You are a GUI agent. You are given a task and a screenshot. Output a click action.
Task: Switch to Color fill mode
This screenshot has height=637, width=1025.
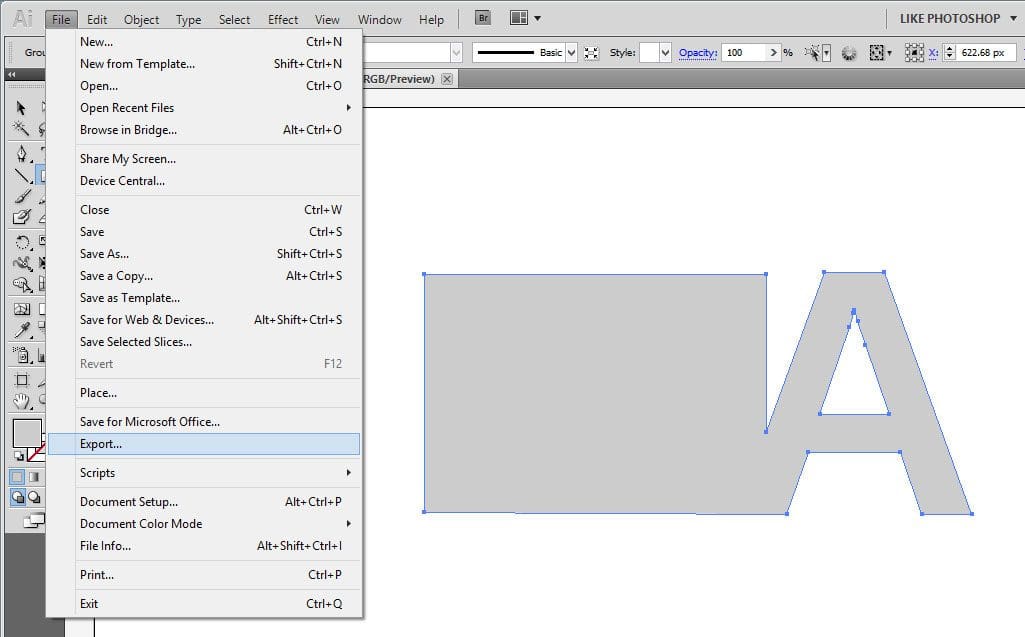pos(18,477)
